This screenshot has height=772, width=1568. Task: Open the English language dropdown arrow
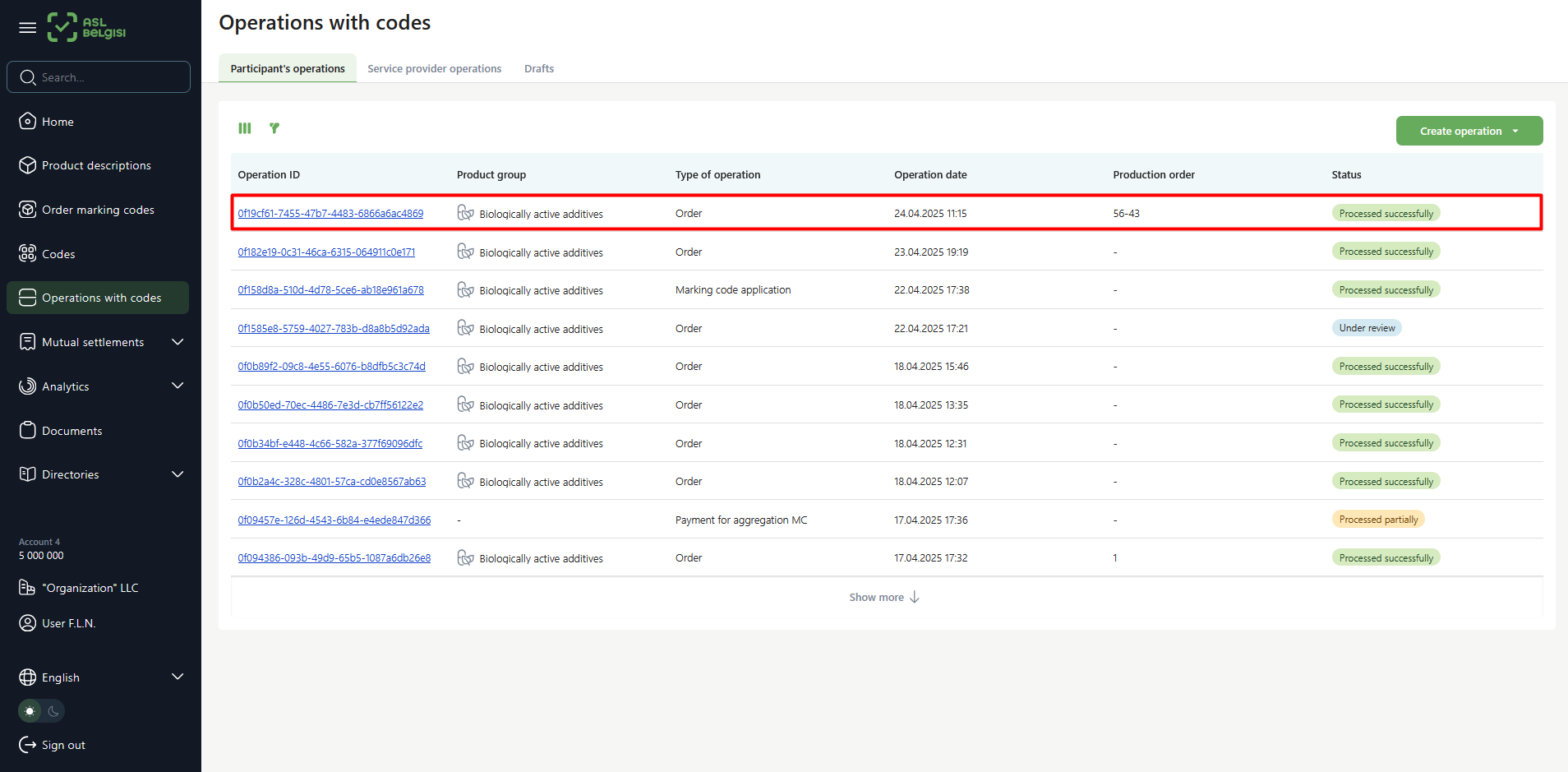[178, 677]
